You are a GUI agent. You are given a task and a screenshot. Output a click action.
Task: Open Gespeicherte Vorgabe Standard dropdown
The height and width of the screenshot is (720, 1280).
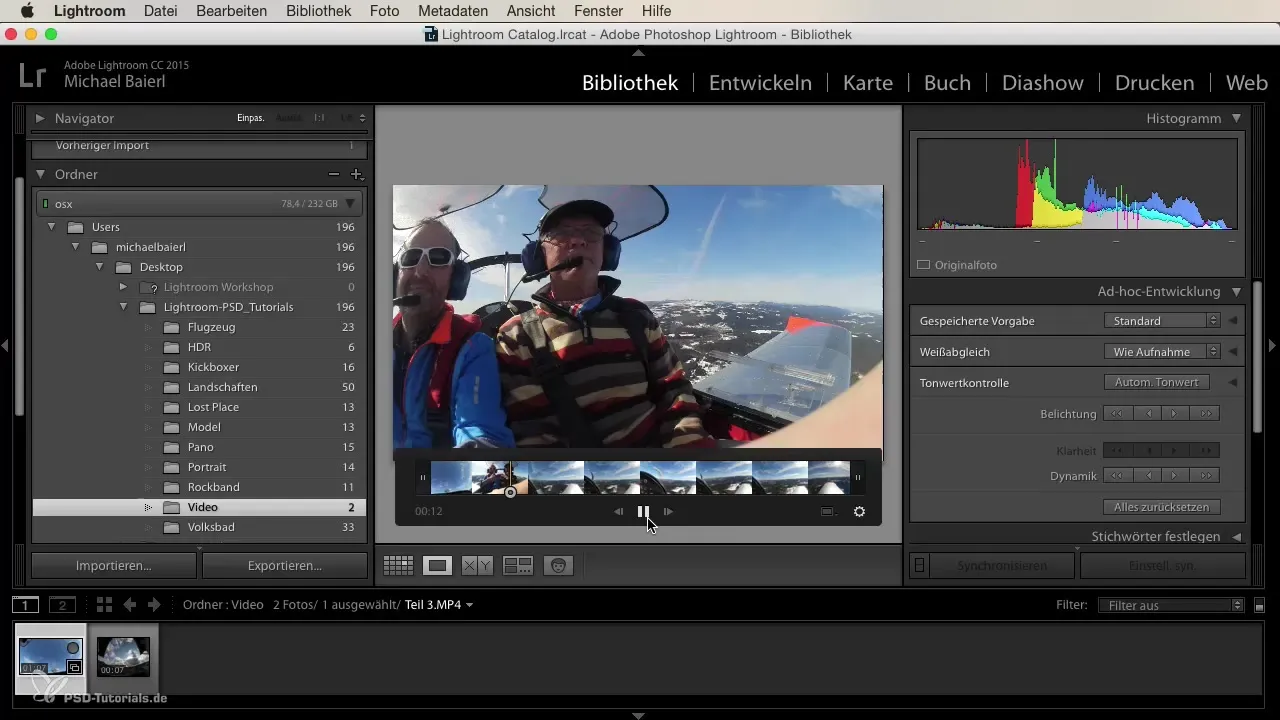[1162, 321]
